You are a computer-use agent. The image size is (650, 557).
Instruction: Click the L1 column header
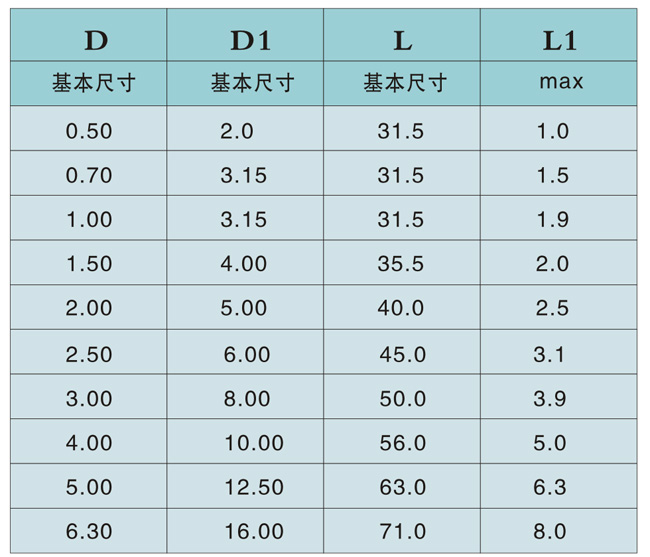tap(560, 40)
